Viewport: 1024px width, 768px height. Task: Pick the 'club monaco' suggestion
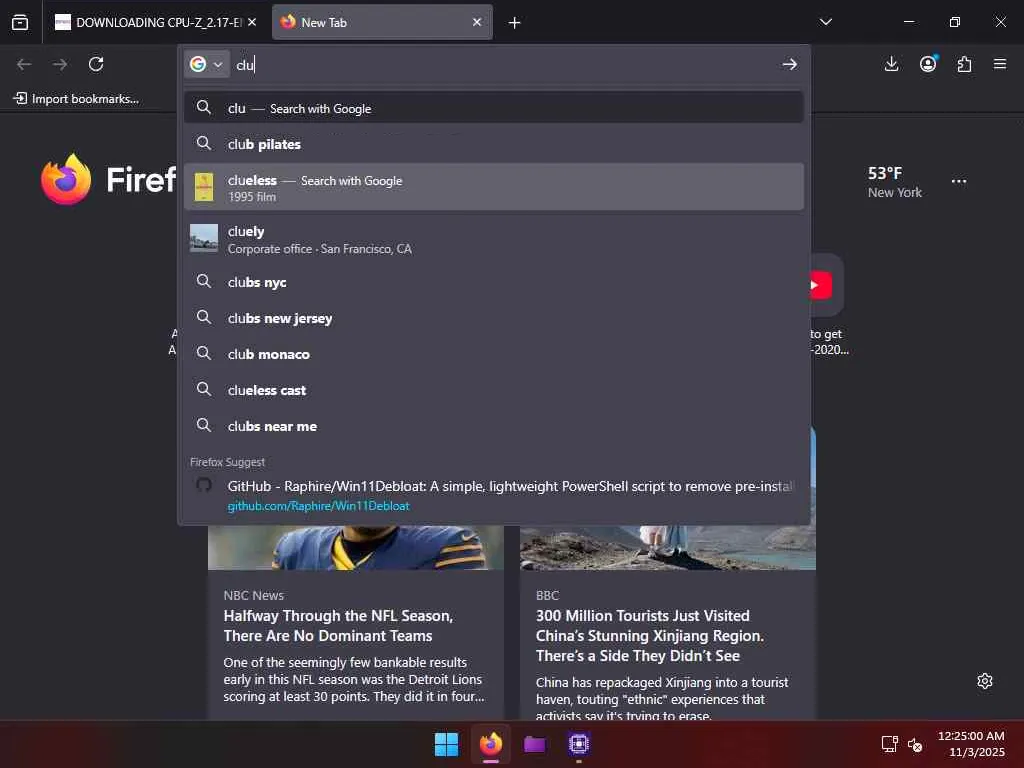click(x=494, y=354)
